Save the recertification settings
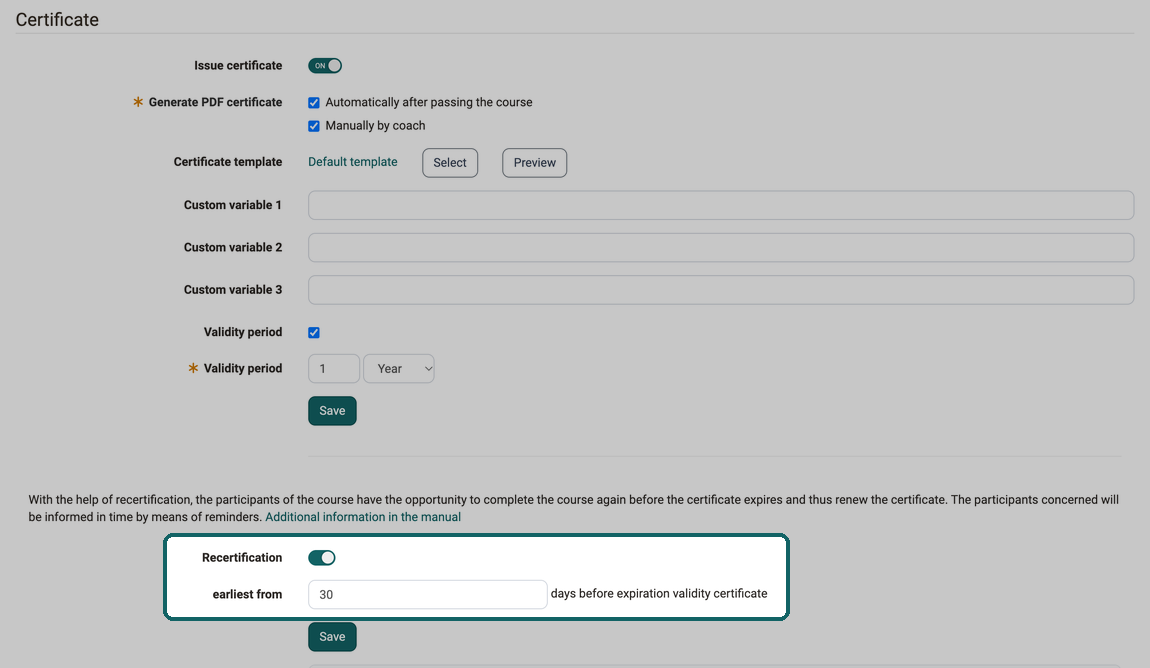Image resolution: width=1150 pixels, height=668 pixels. point(332,636)
